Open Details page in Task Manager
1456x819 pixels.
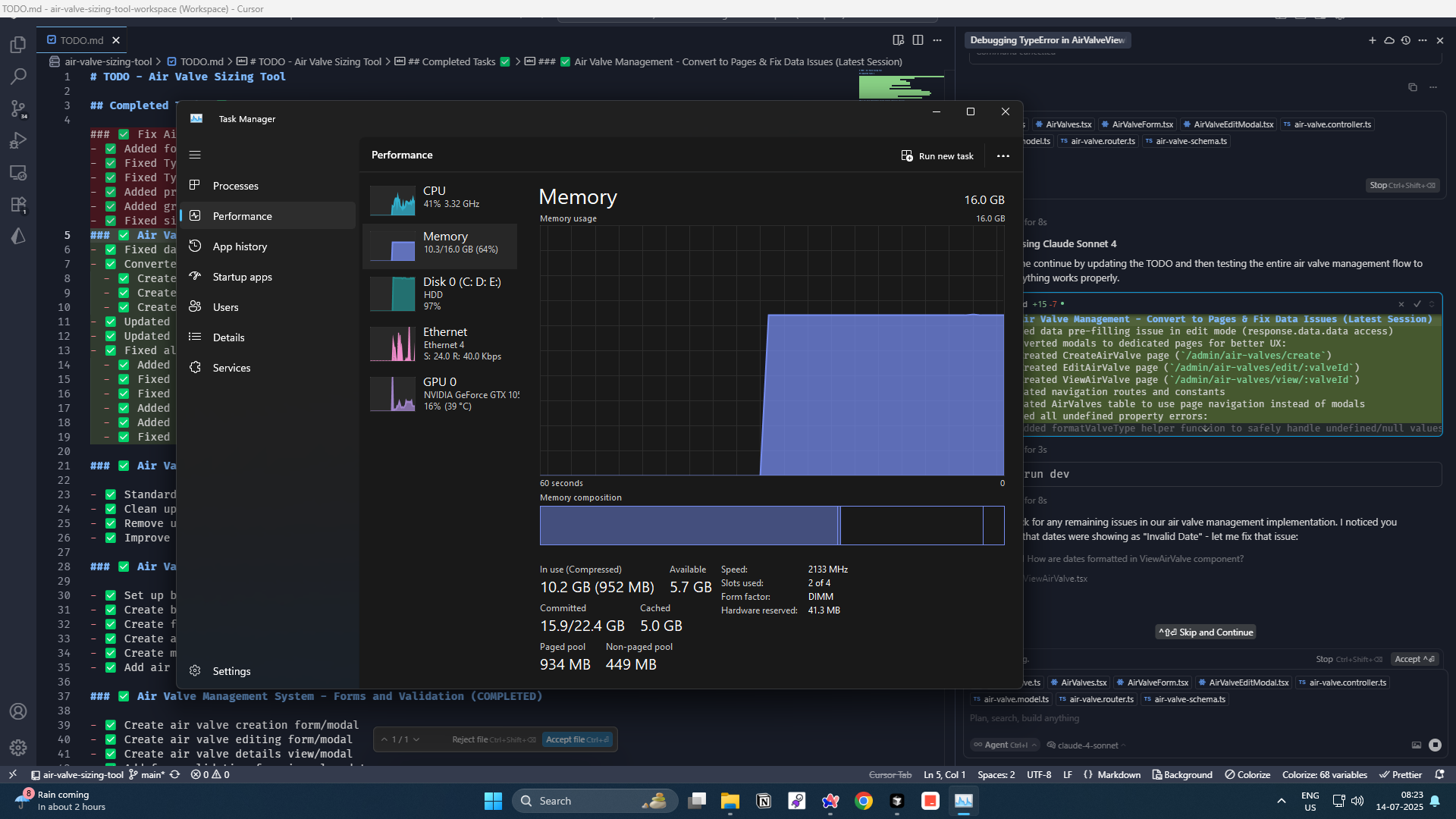[268, 337]
